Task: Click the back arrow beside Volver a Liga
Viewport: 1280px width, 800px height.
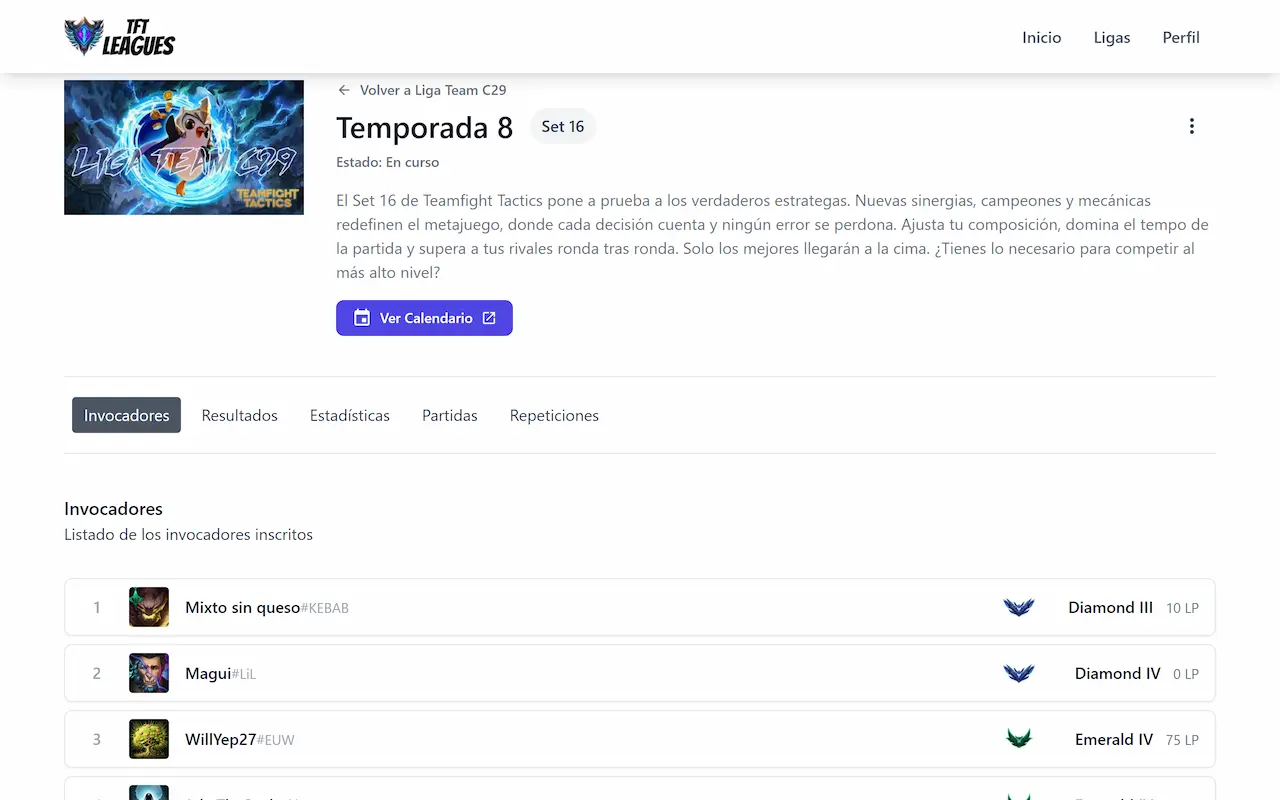Action: 344,90
